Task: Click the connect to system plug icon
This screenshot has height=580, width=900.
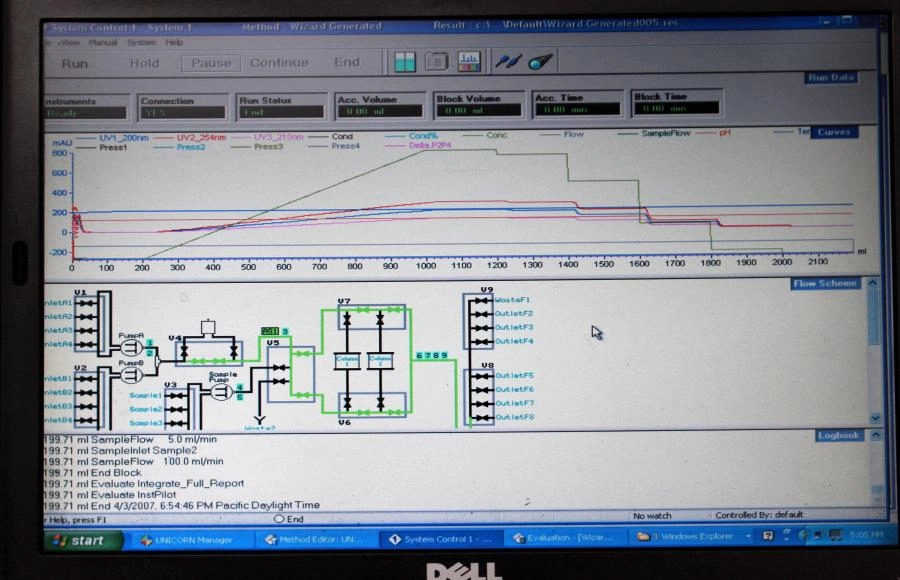Action: click(x=507, y=62)
